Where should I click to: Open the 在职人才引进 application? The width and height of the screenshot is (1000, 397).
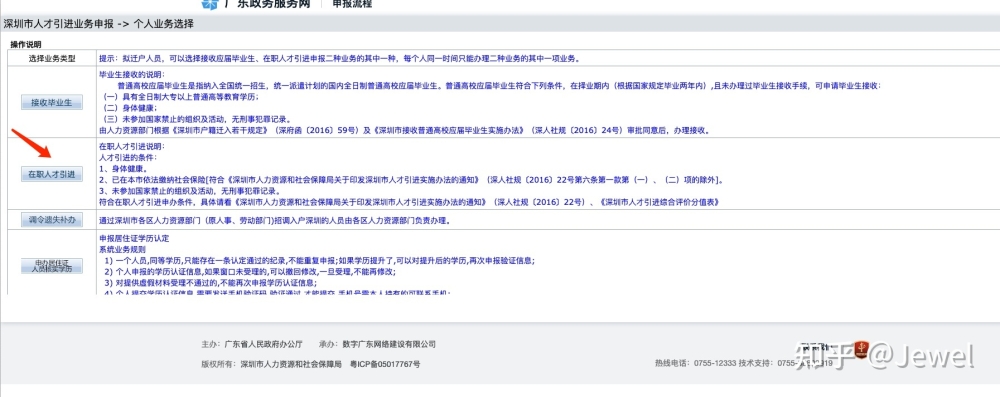coord(52,174)
